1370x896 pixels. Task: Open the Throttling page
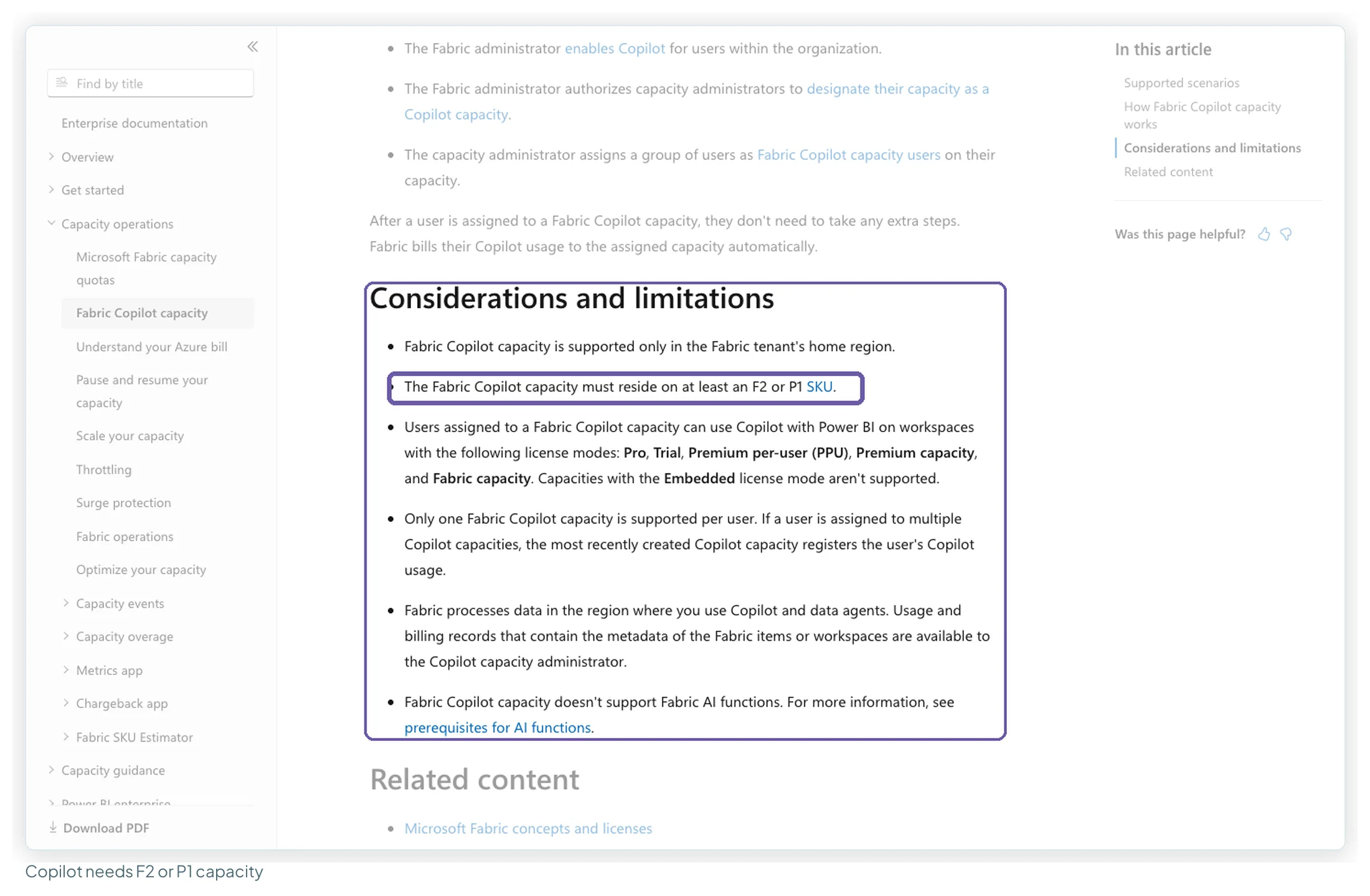point(104,469)
